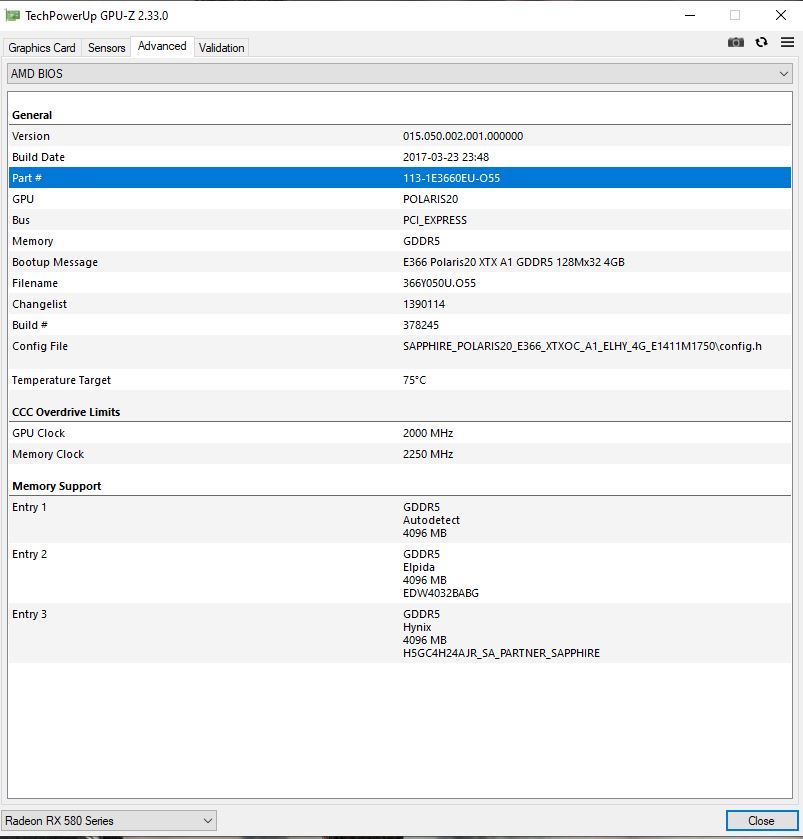Viewport: 803px width, 839px height.
Task: Click the EDW4032BABG memory part
Action: click(441, 593)
